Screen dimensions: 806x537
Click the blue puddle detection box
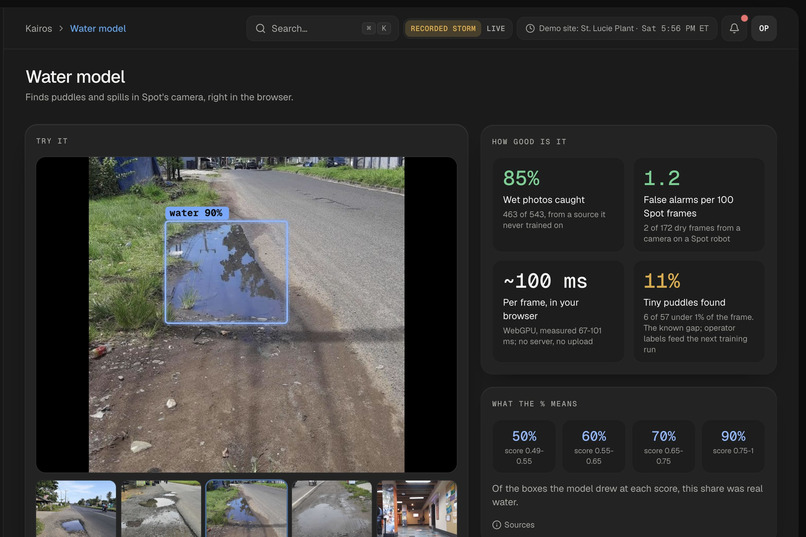coord(226,272)
